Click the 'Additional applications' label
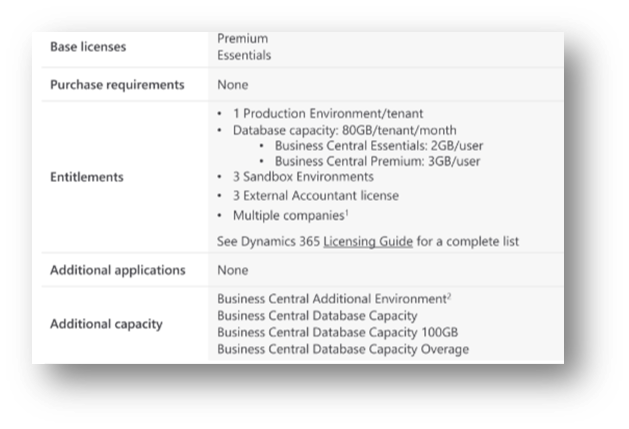The height and width of the screenshot is (429, 629). 118,270
